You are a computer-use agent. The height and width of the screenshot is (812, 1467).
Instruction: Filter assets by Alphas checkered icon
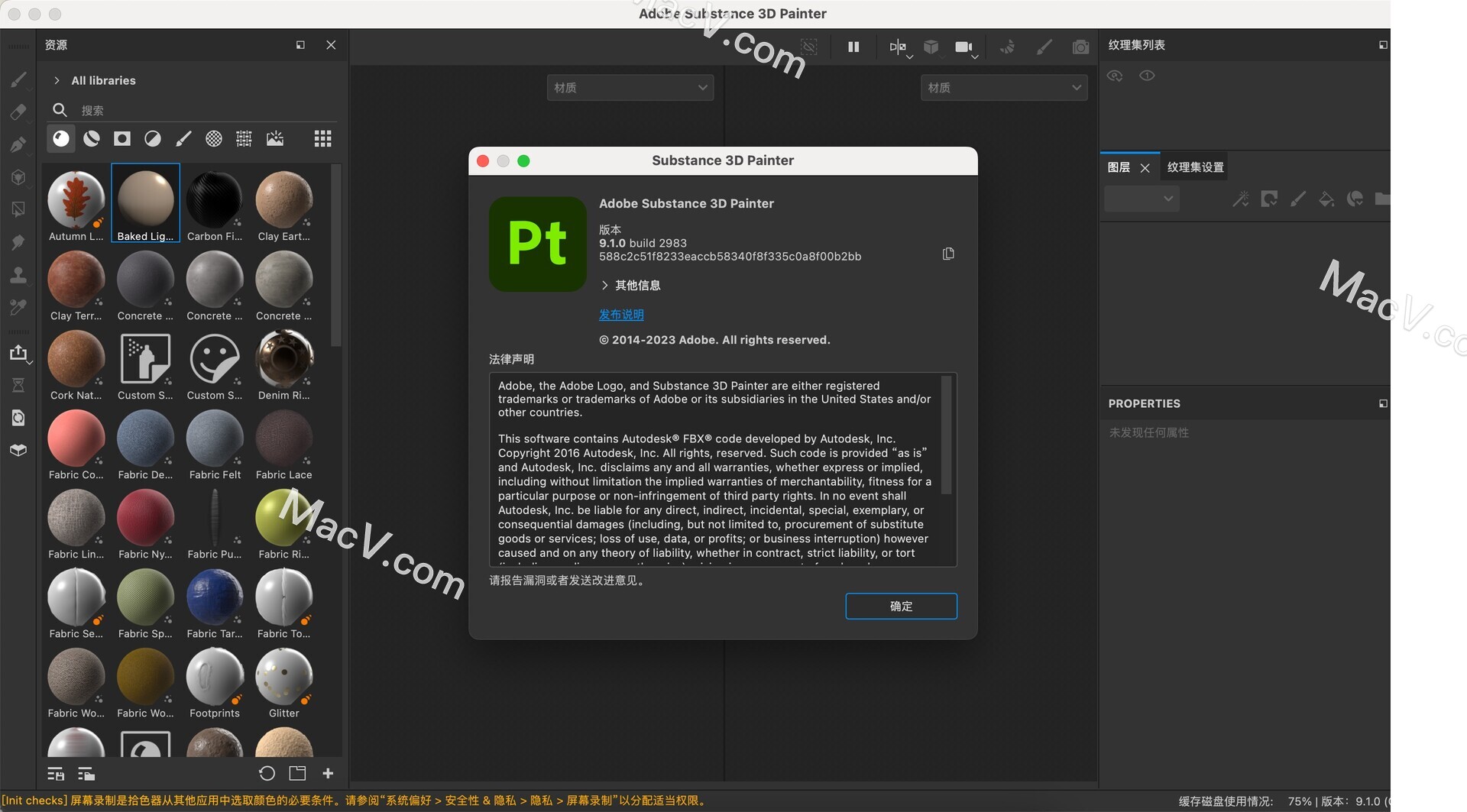click(x=214, y=138)
